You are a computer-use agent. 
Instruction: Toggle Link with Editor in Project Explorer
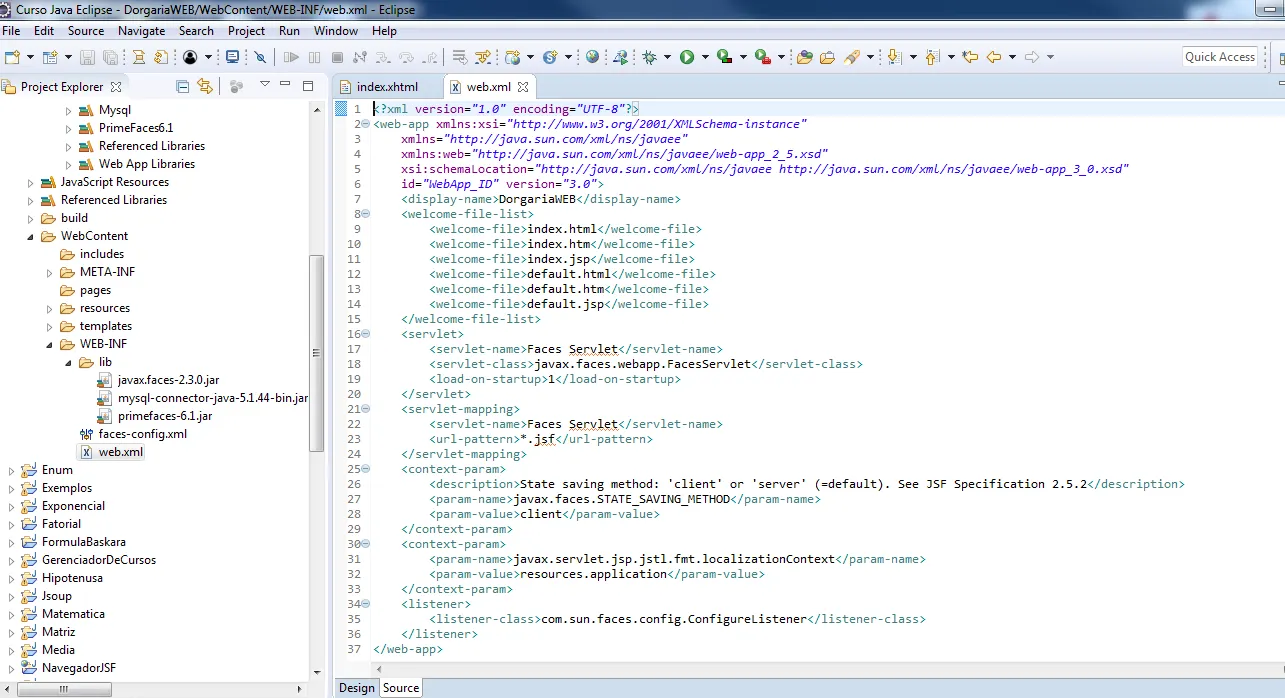point(205,86)
